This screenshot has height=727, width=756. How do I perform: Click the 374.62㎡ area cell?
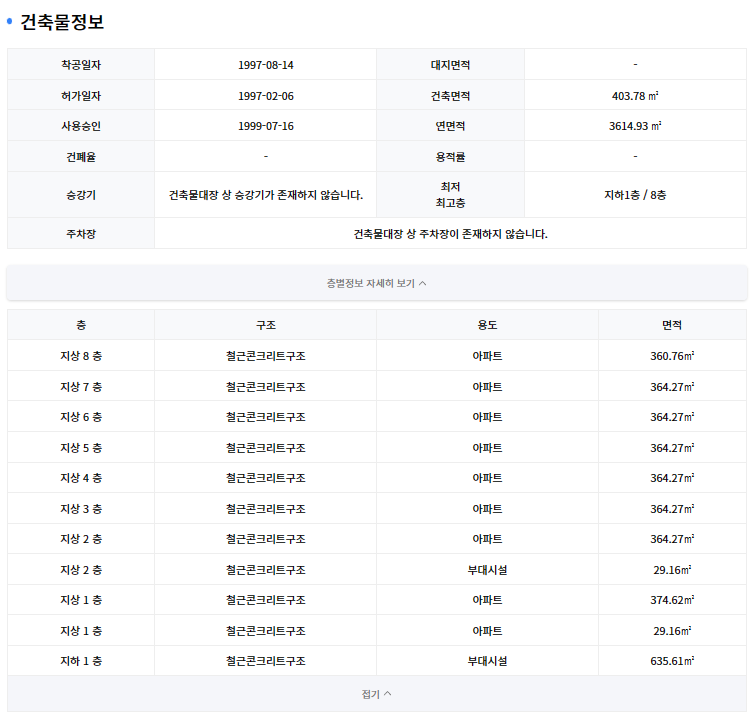(x=672, y=600)
